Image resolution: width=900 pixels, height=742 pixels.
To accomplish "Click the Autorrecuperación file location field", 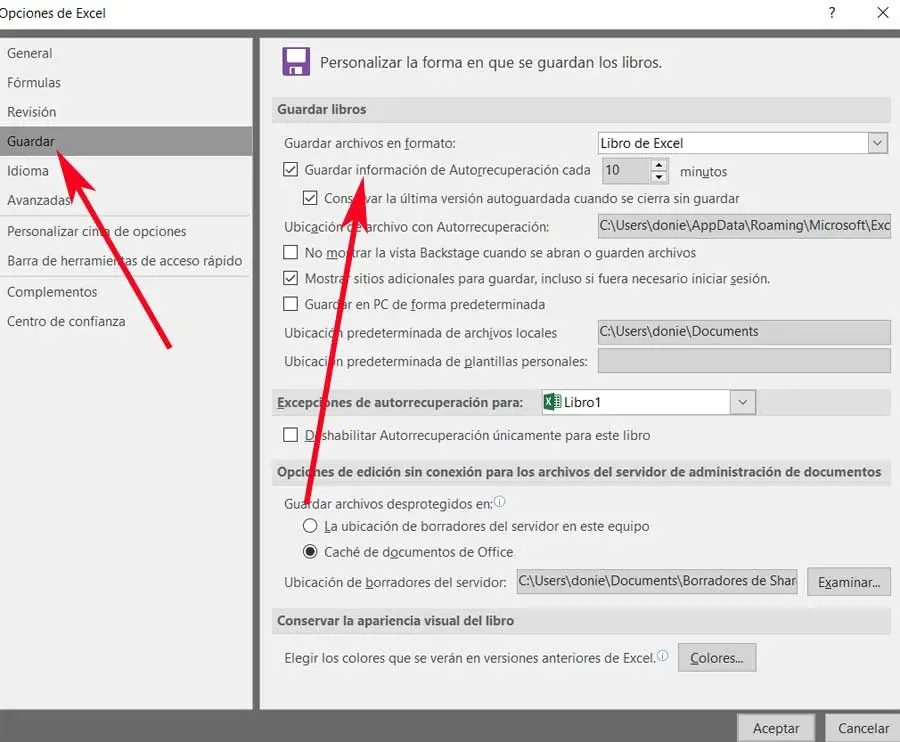I will (744, 226).
